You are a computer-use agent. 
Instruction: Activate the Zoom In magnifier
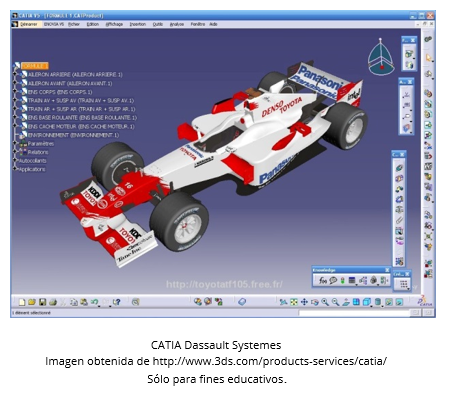coord(325,302)
